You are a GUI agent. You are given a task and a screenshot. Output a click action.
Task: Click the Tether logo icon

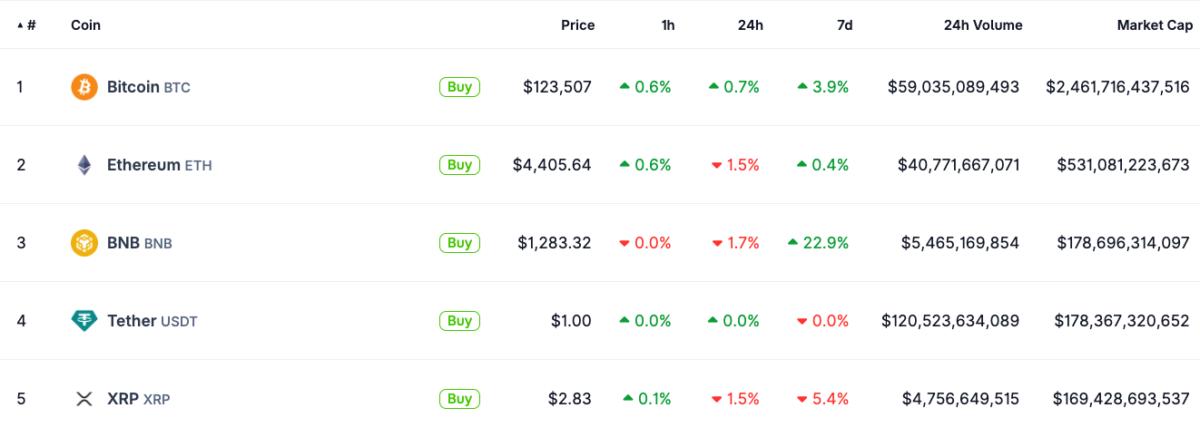pyautogui.click(x=84, y=321)
